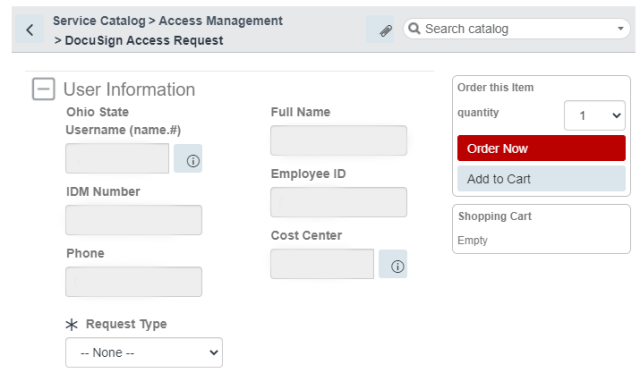This screenshot has width=640, height=373.
Task: Open Access Management breadcrumb link
Action: pos(220,21)
